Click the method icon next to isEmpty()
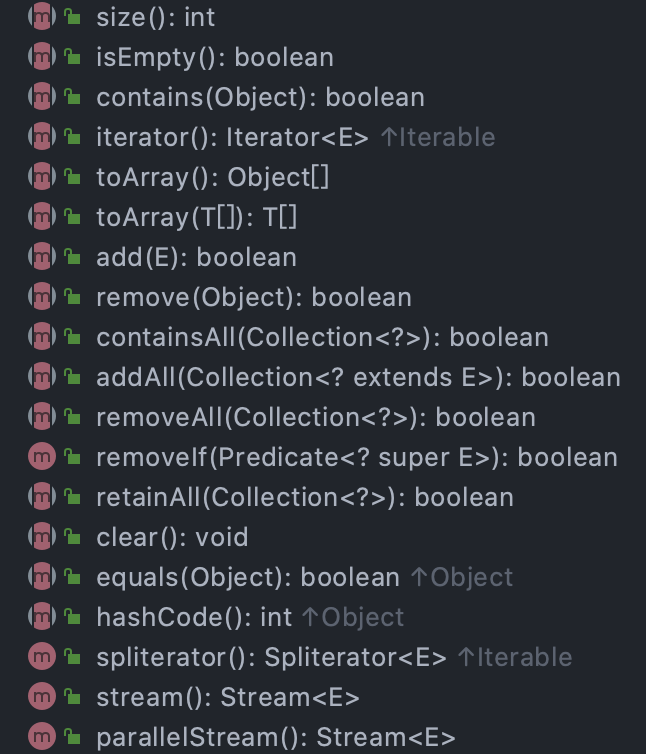This screenshot has height=754, width=646. coord(41,57)
